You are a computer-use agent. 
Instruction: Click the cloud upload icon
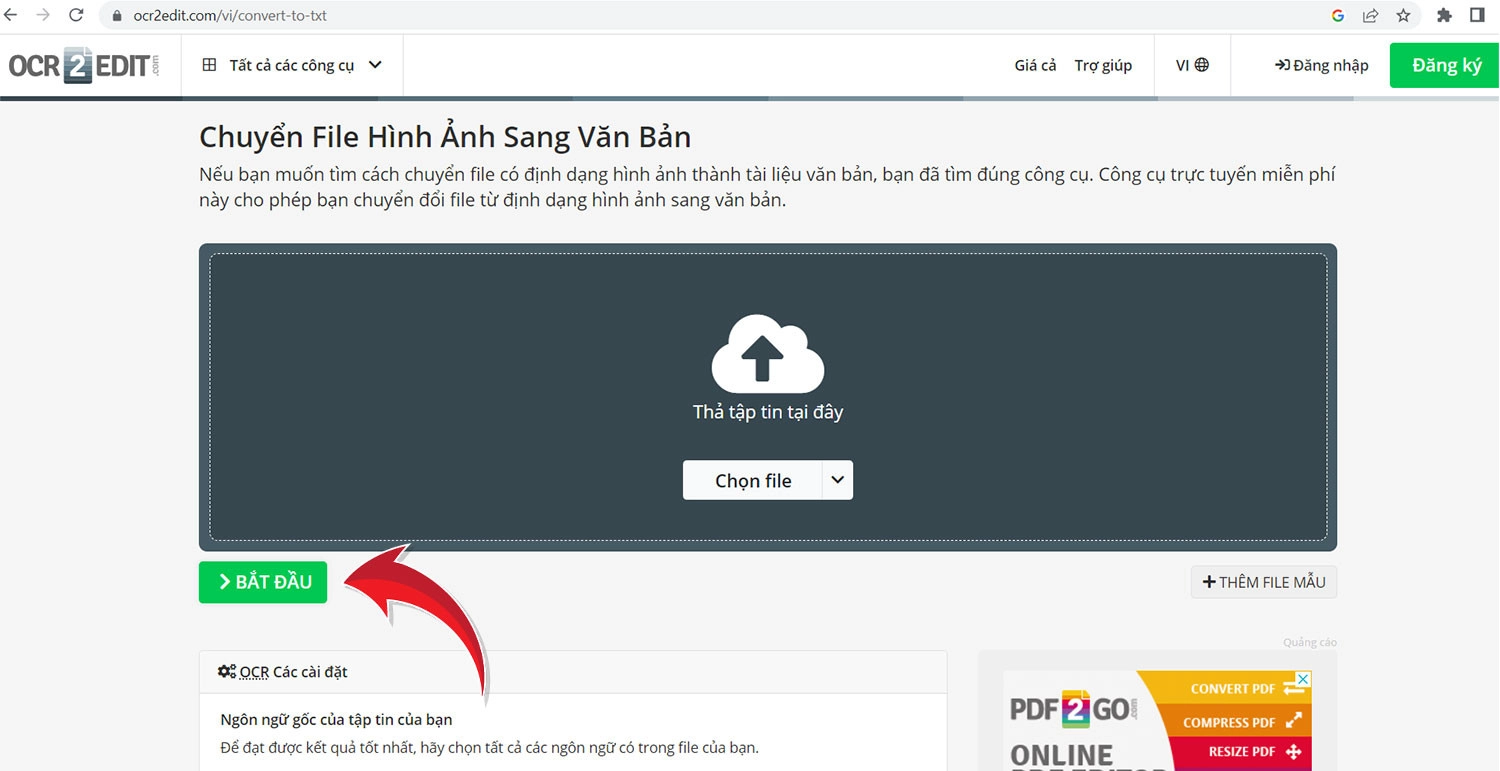point(767,353)
